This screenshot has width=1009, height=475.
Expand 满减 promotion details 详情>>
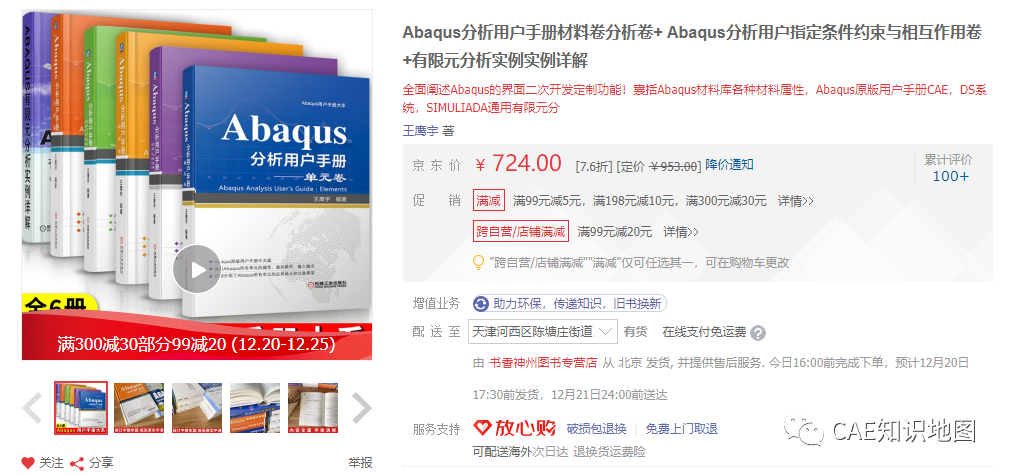795,201
